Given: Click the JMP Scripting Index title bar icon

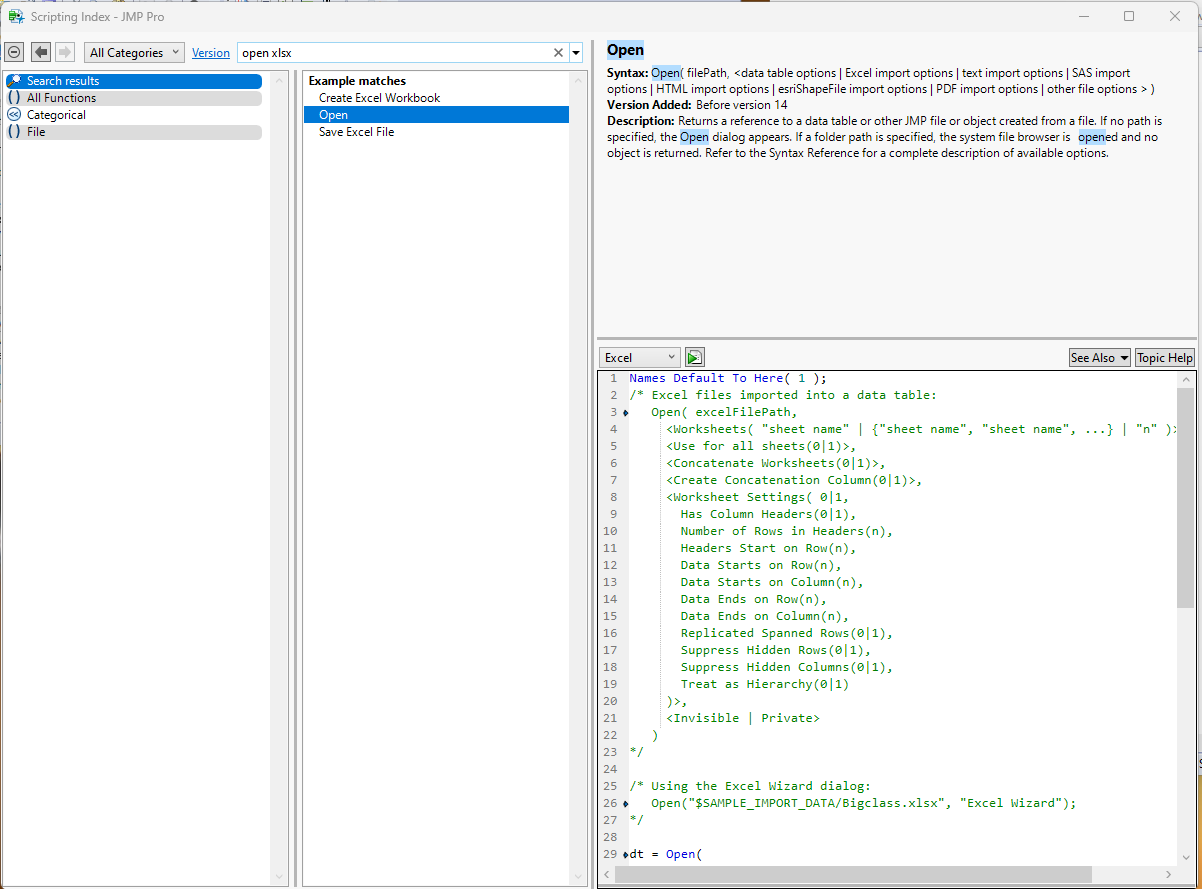Looking at the screenshot, I should (16, 16).
